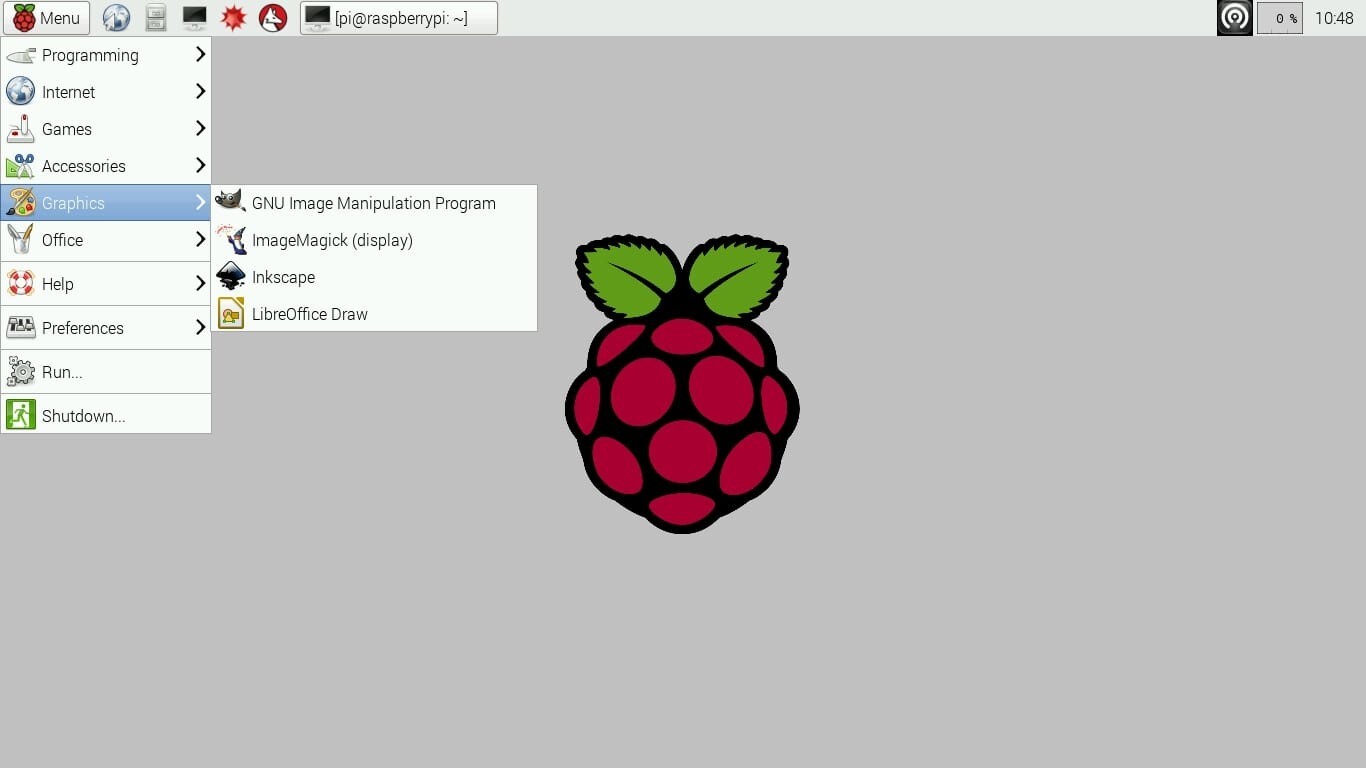Open Inkscape from the Graphics submenu
The height and width of the screenshot is (768, 1366).
283,277
